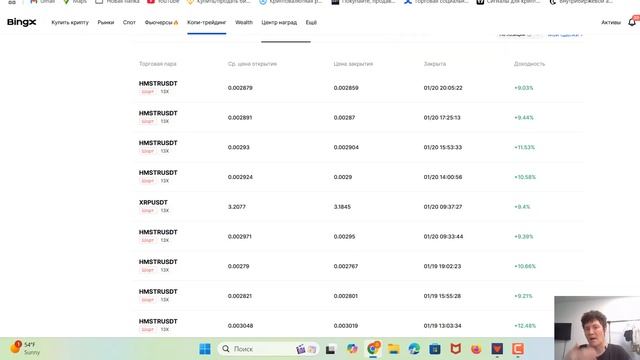Open the notifications bell icon
640x360 pixels.
632,22
